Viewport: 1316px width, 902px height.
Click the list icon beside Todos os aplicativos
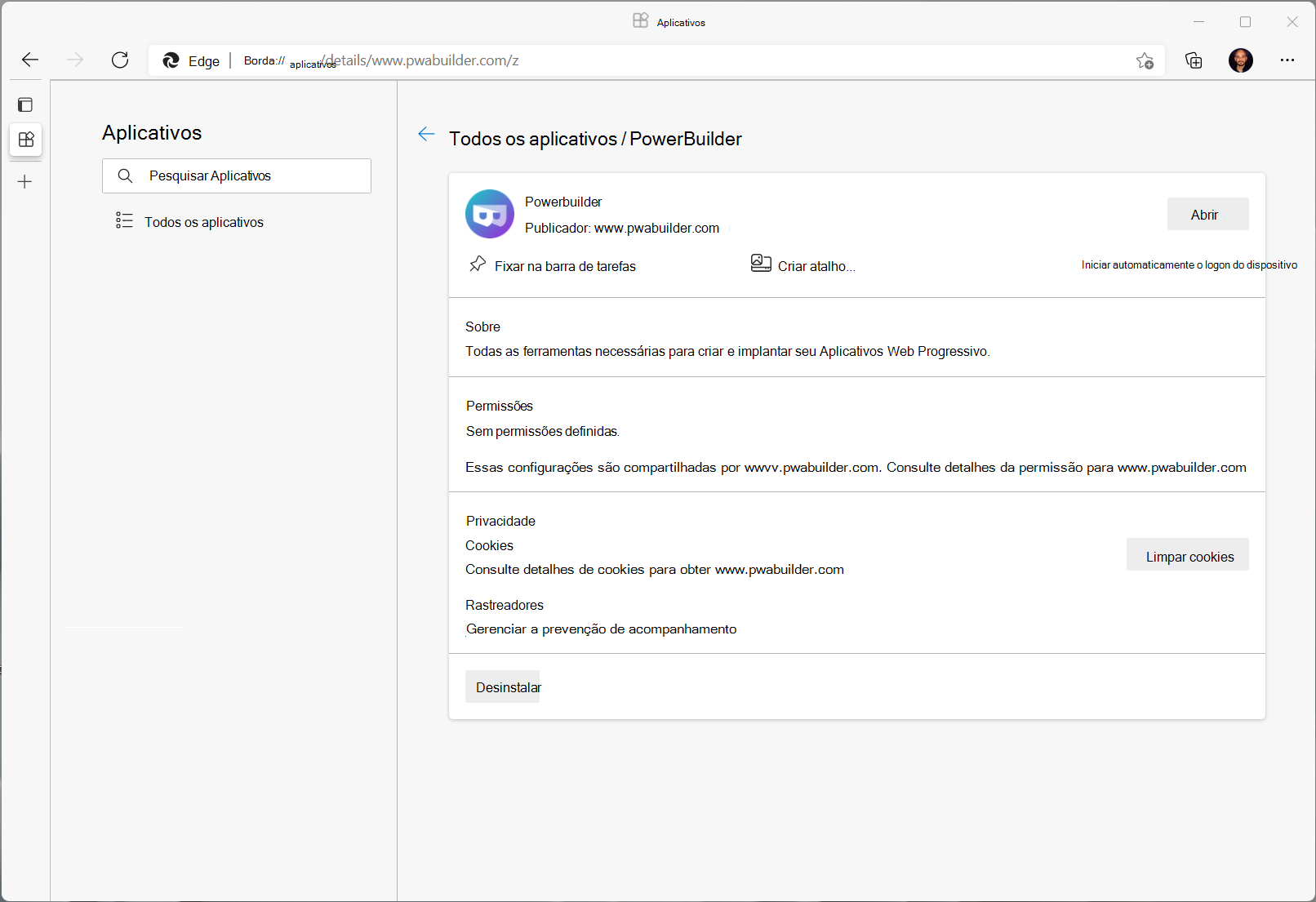124,221
